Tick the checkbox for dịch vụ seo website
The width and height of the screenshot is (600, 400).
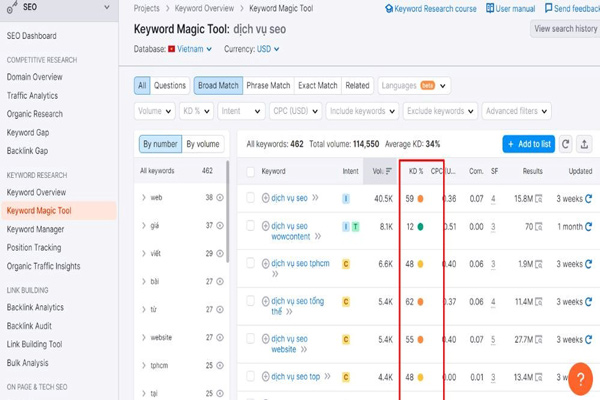pyautogui.click(x=251, y=339)
